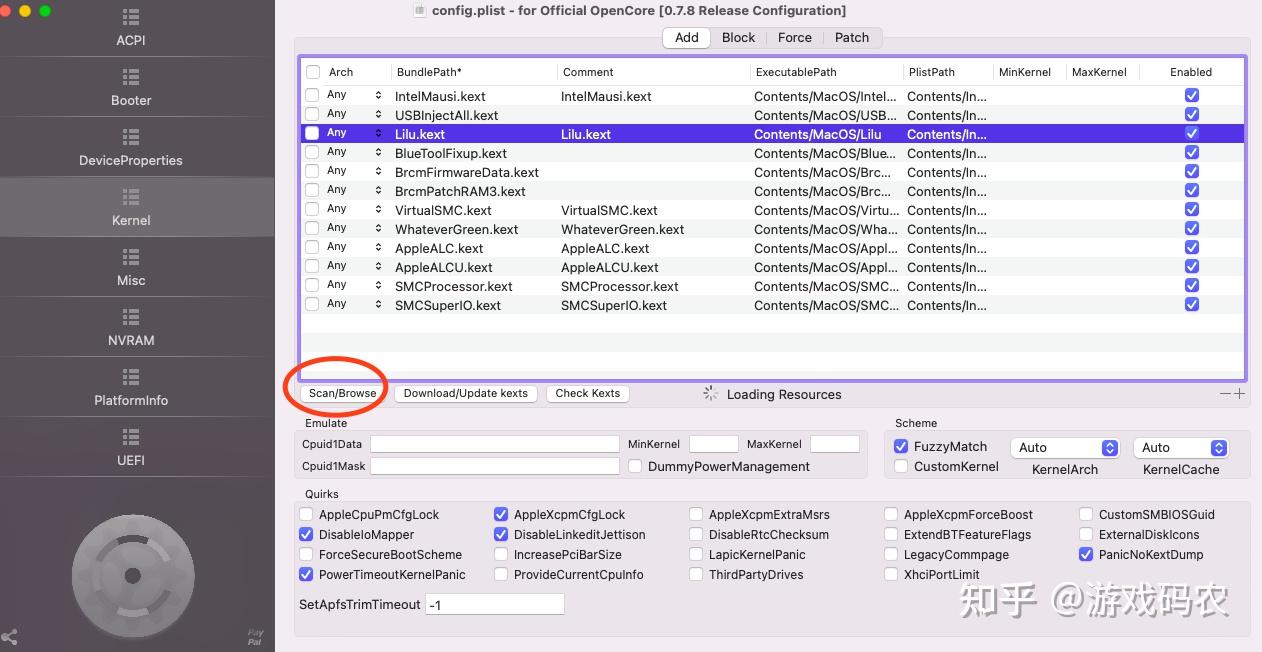Select the Kernel sidebar section

(x=131, y=208)
